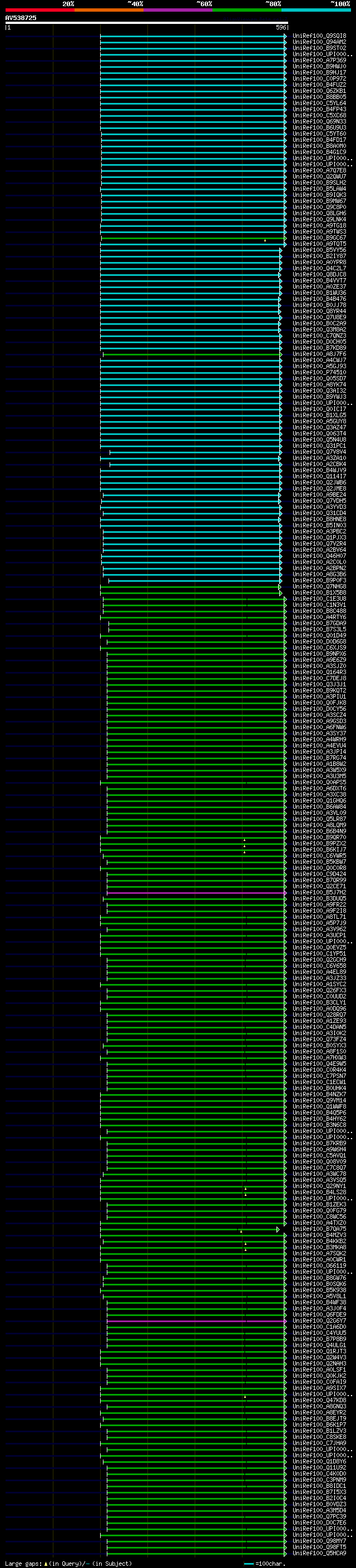The width and height of the screenshot is (356, 1568).
Task: Click the purple ~60% identity legend segment
Action: coord(179,10)
